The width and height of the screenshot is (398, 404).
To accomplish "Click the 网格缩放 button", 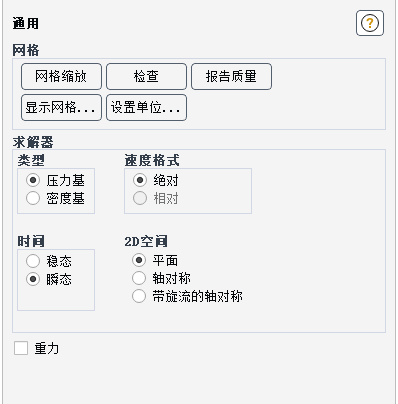I will [x=61, y=76].
